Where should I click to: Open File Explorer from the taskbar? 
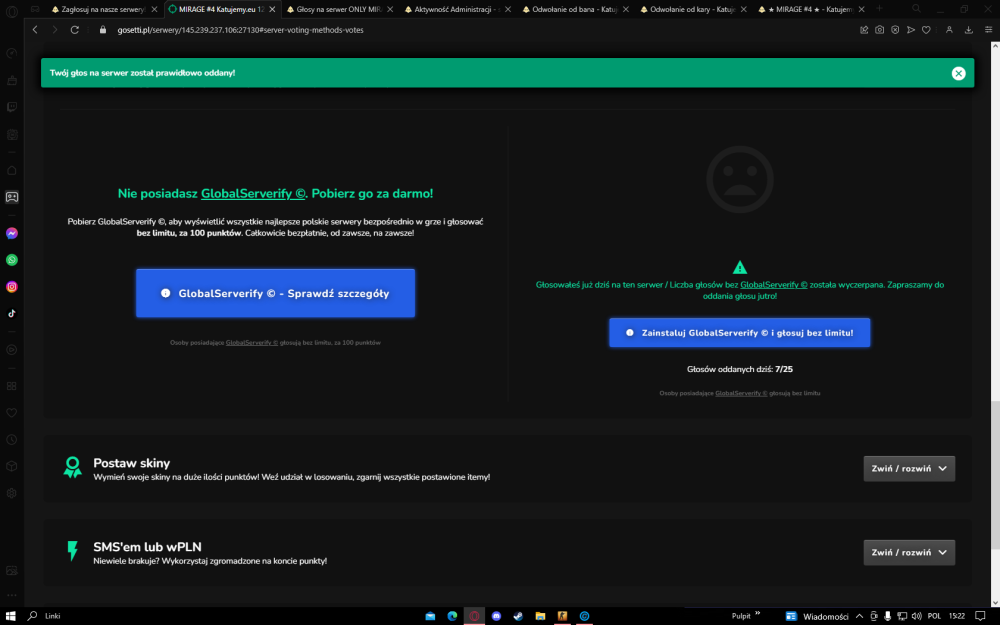coord(540,616)
